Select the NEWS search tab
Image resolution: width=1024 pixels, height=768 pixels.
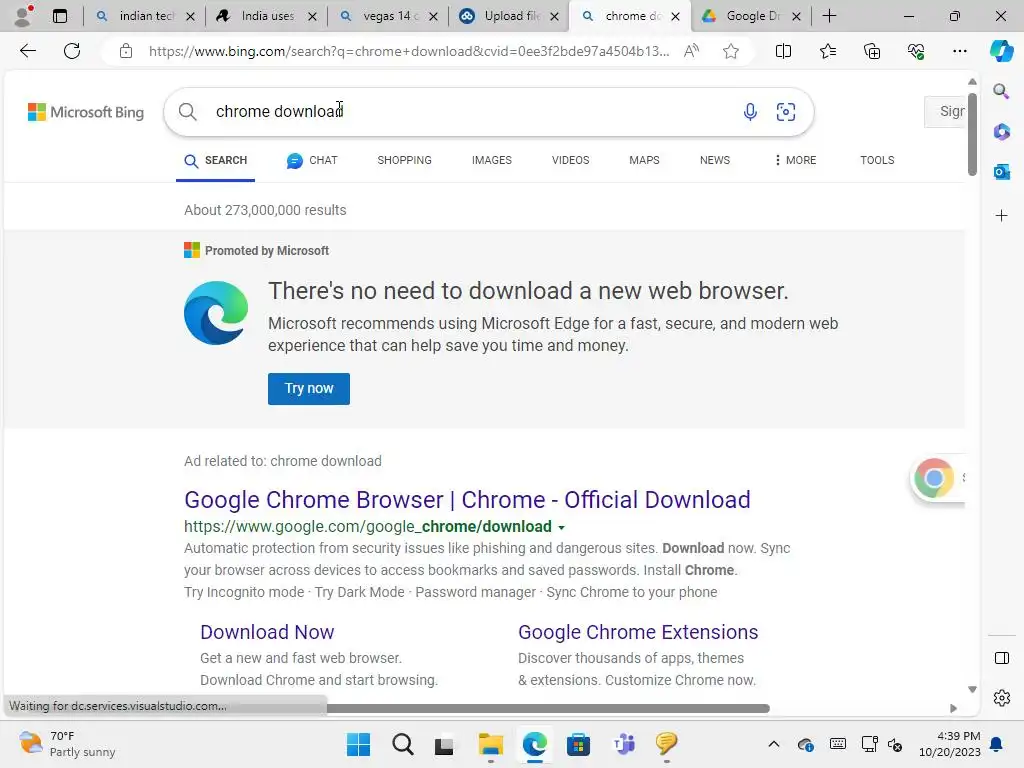714,160
